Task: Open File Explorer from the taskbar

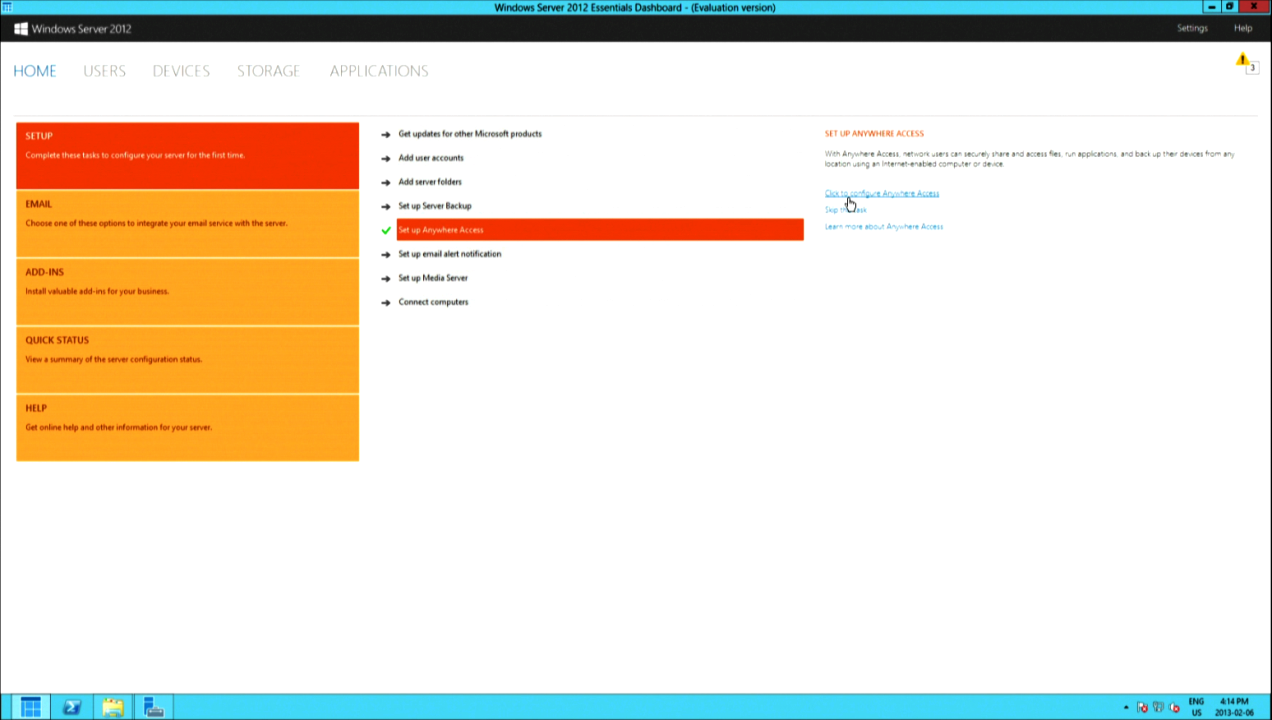Action: [113, 707]
